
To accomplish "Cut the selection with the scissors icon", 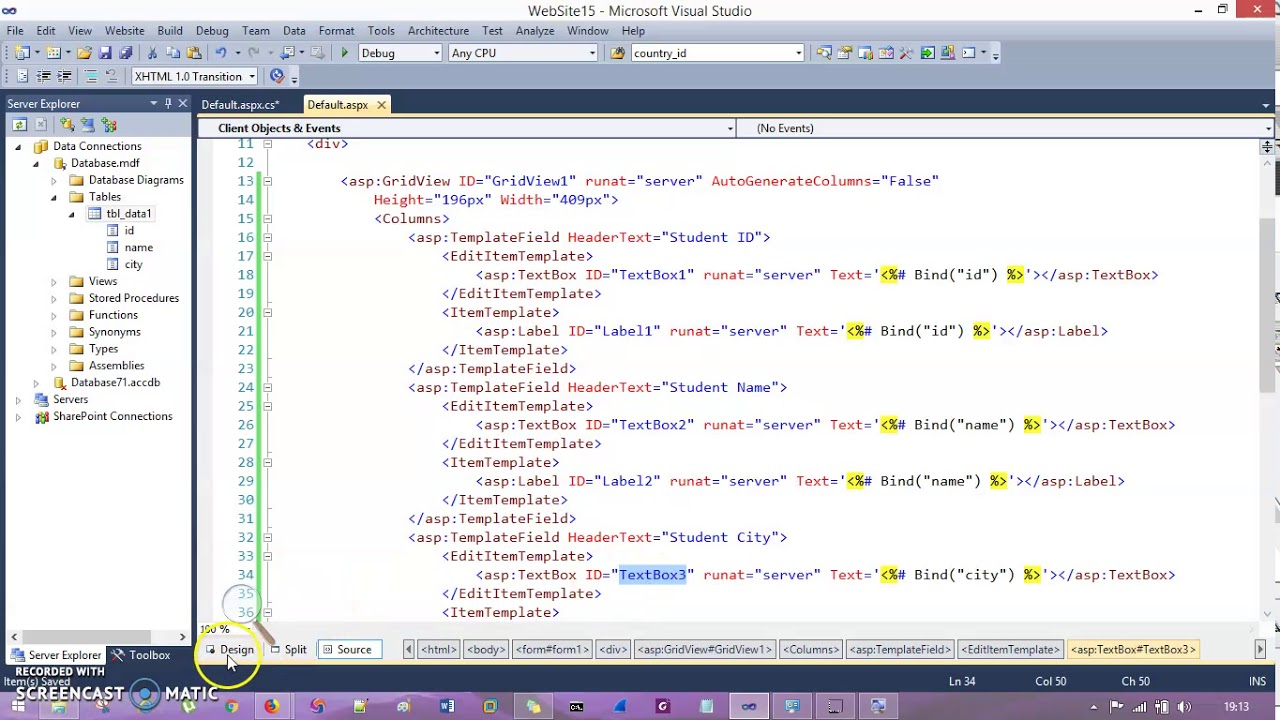I will pyautogui.click(x=152, y=53).
